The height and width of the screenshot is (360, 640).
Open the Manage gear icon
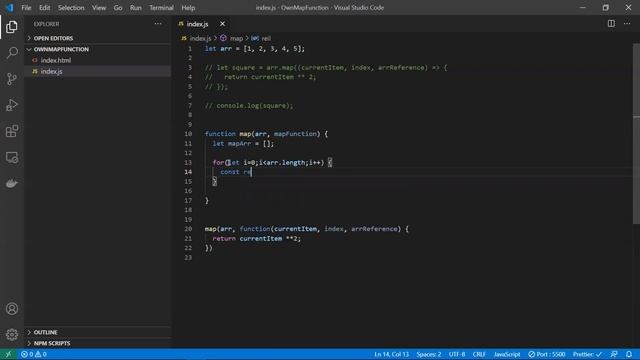click(12, 335)
